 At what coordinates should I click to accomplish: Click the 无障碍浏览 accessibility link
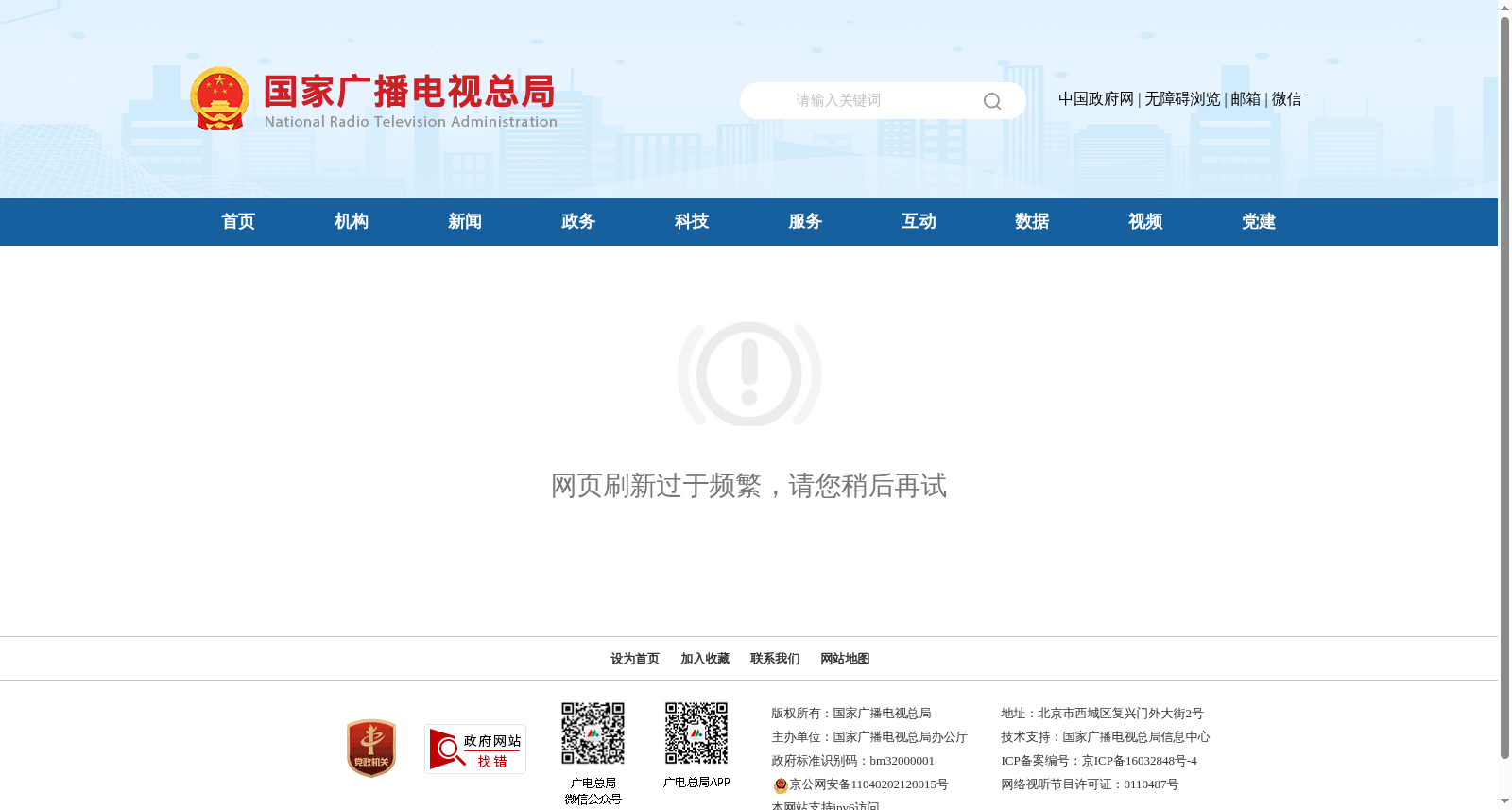[x=1182, y=99]
